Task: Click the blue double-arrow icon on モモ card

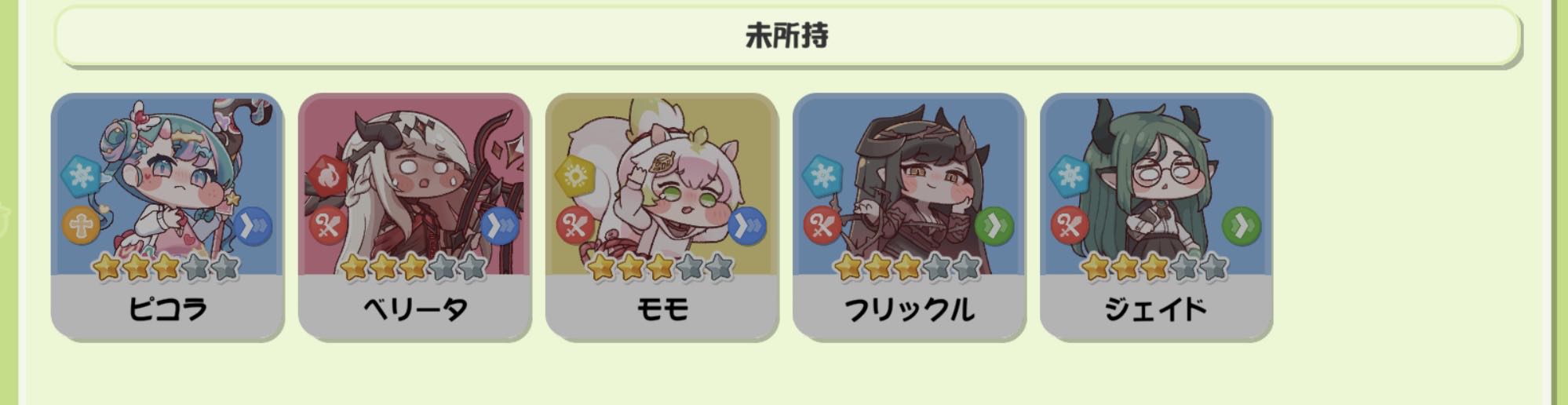Action: click(x=746, y=227)
